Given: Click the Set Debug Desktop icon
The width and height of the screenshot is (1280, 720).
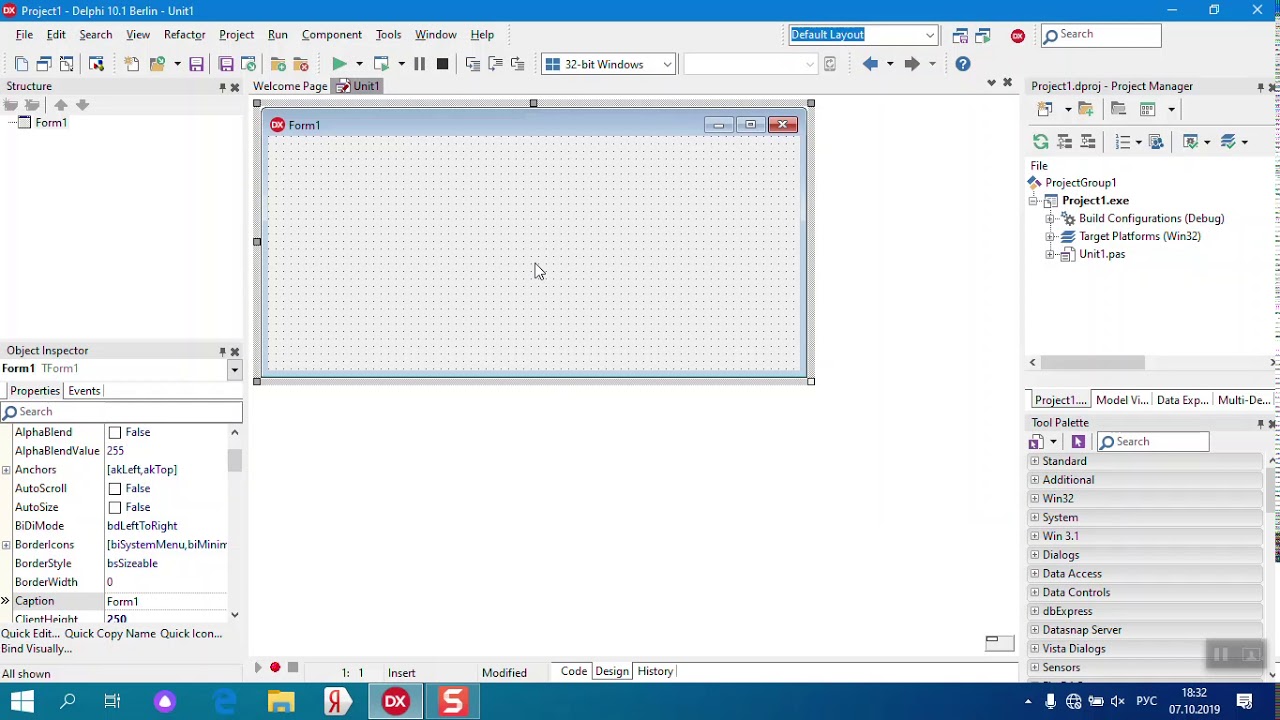Looking at the screenshot, I should (982, 35).
